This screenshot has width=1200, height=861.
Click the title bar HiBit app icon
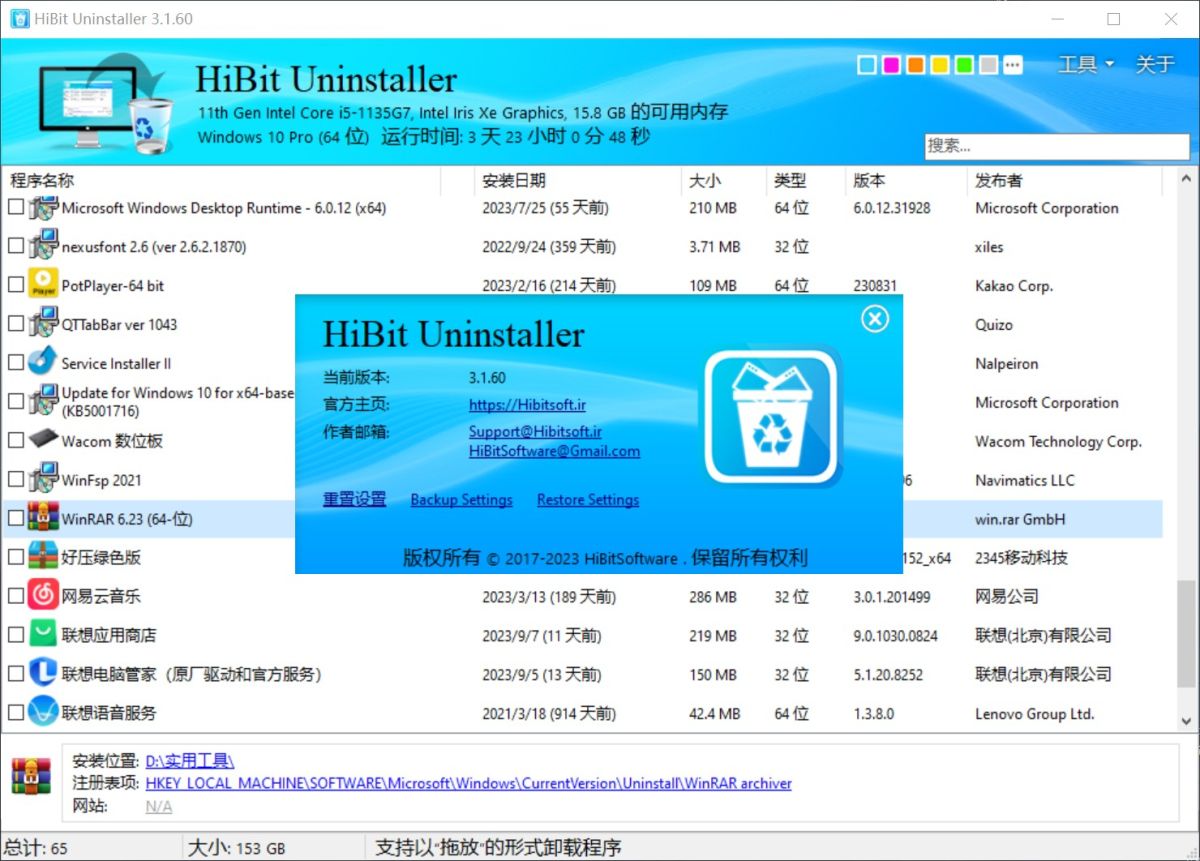19,19
